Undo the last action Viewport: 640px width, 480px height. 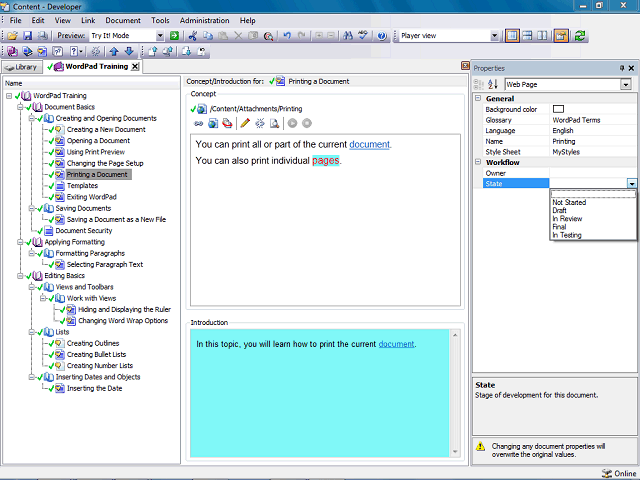tap(287, 36)
